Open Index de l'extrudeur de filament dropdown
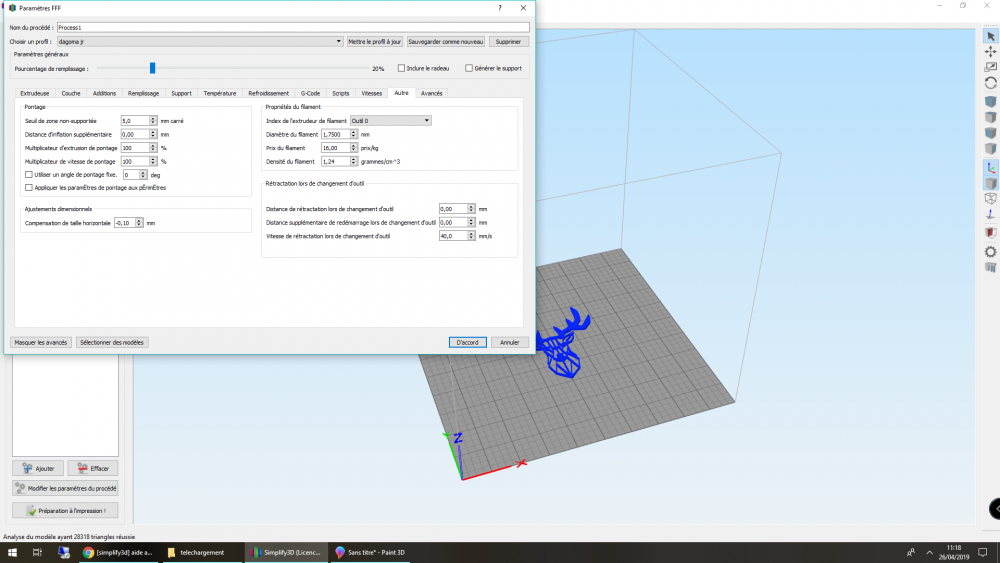 (390, 121)
